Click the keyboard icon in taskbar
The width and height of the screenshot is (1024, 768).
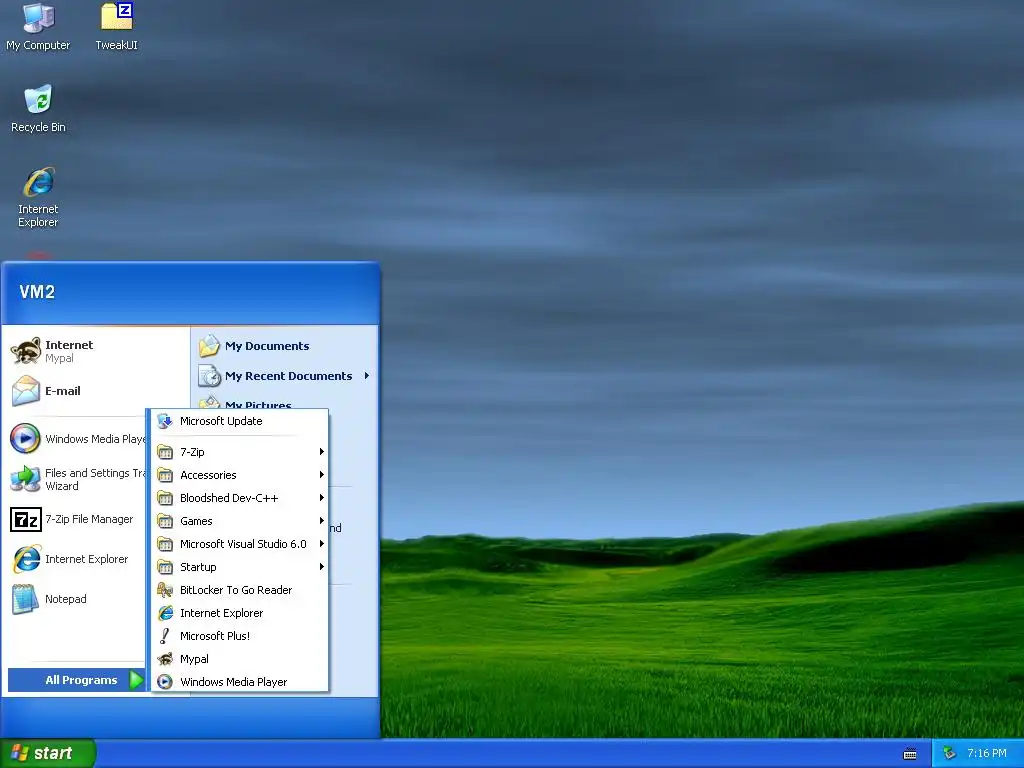tap(910, 754)
